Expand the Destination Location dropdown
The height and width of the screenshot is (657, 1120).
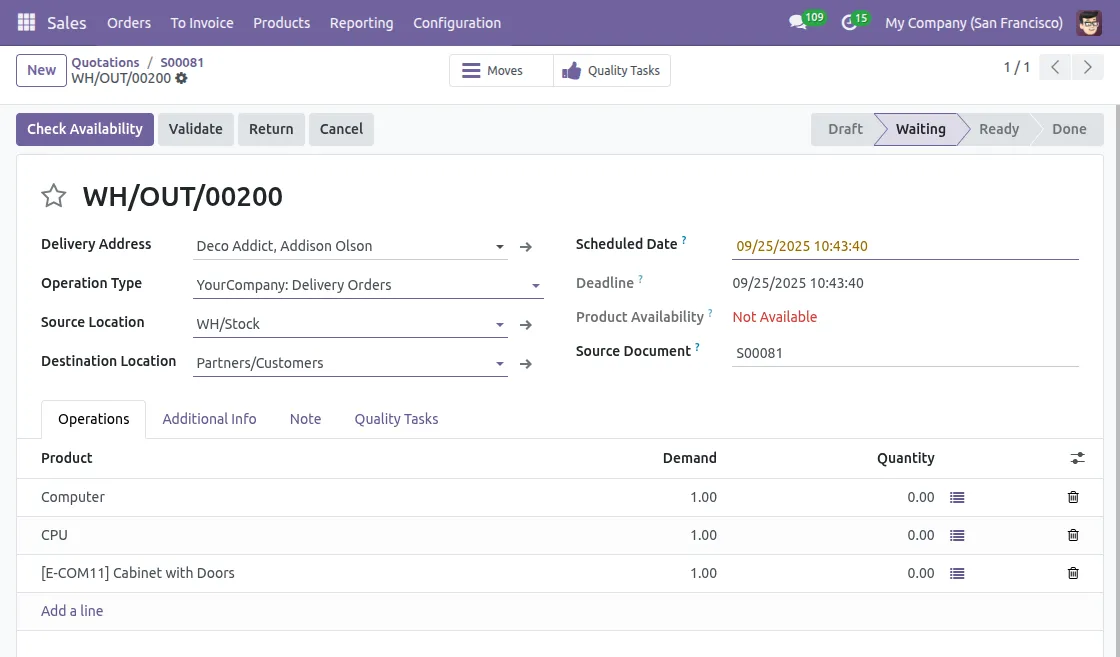500,363
